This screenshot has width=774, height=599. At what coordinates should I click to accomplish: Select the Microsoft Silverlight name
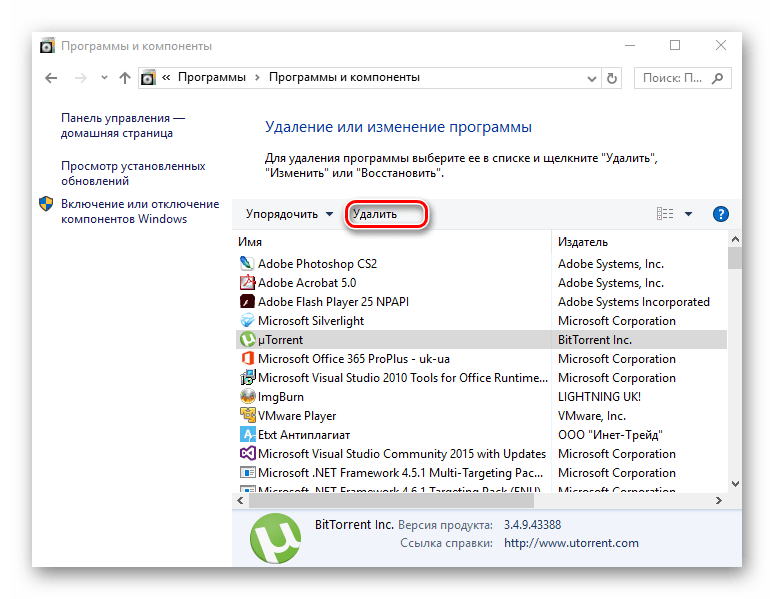click(x=311, y=320)
